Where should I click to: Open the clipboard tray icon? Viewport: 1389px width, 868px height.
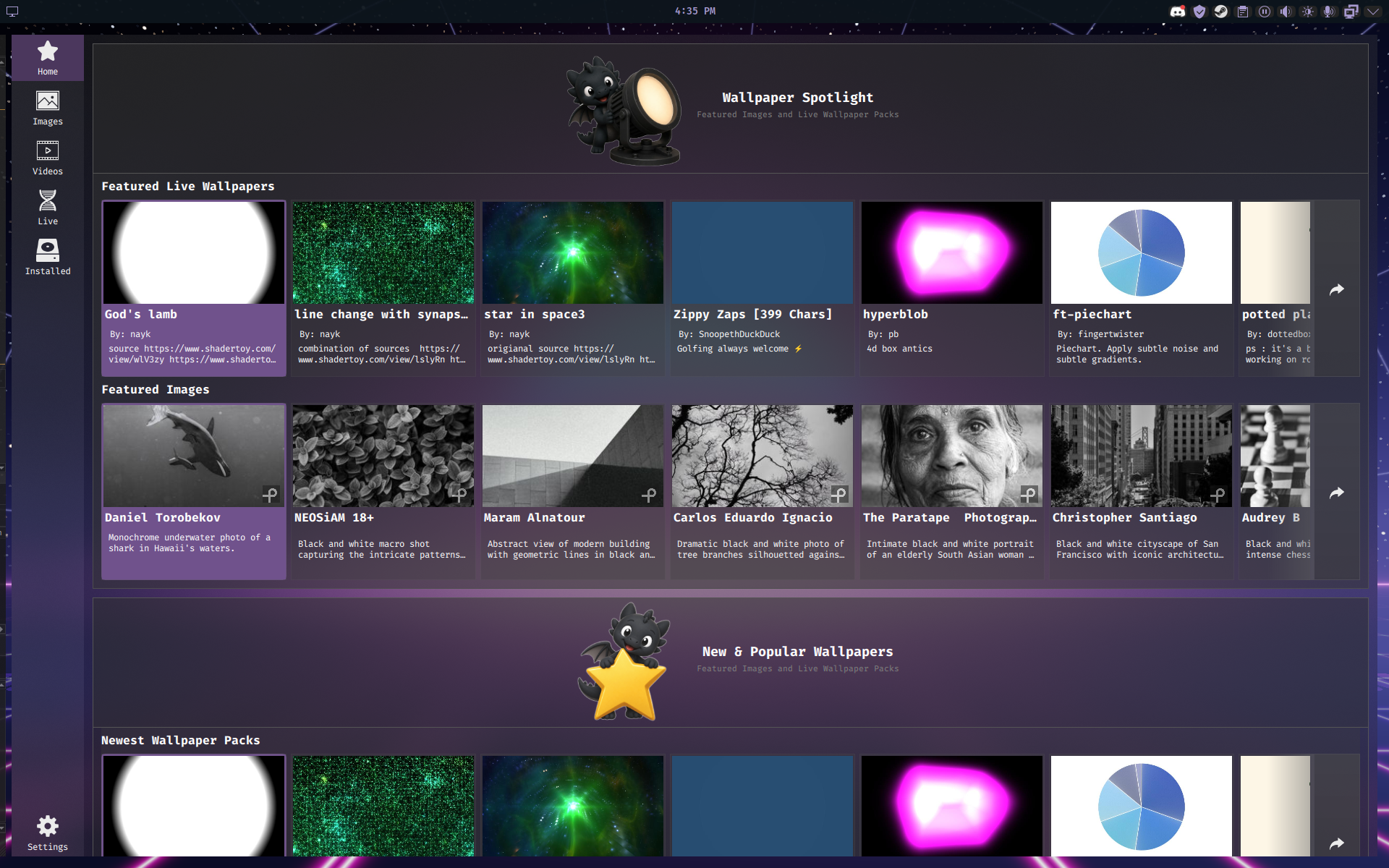pyautogui.click(x=1243, y=12)
